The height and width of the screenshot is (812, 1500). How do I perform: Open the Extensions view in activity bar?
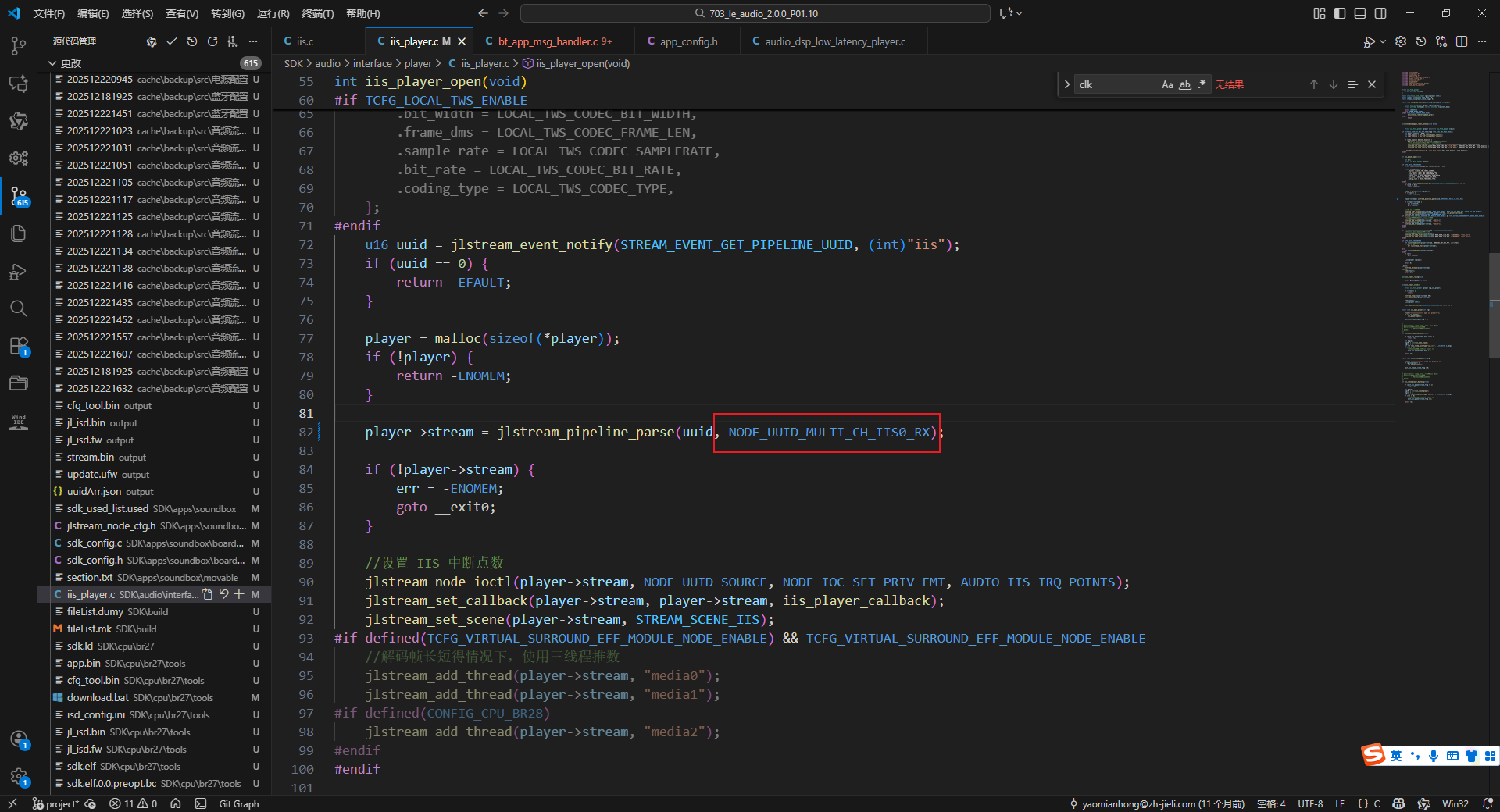coord(19,346)
